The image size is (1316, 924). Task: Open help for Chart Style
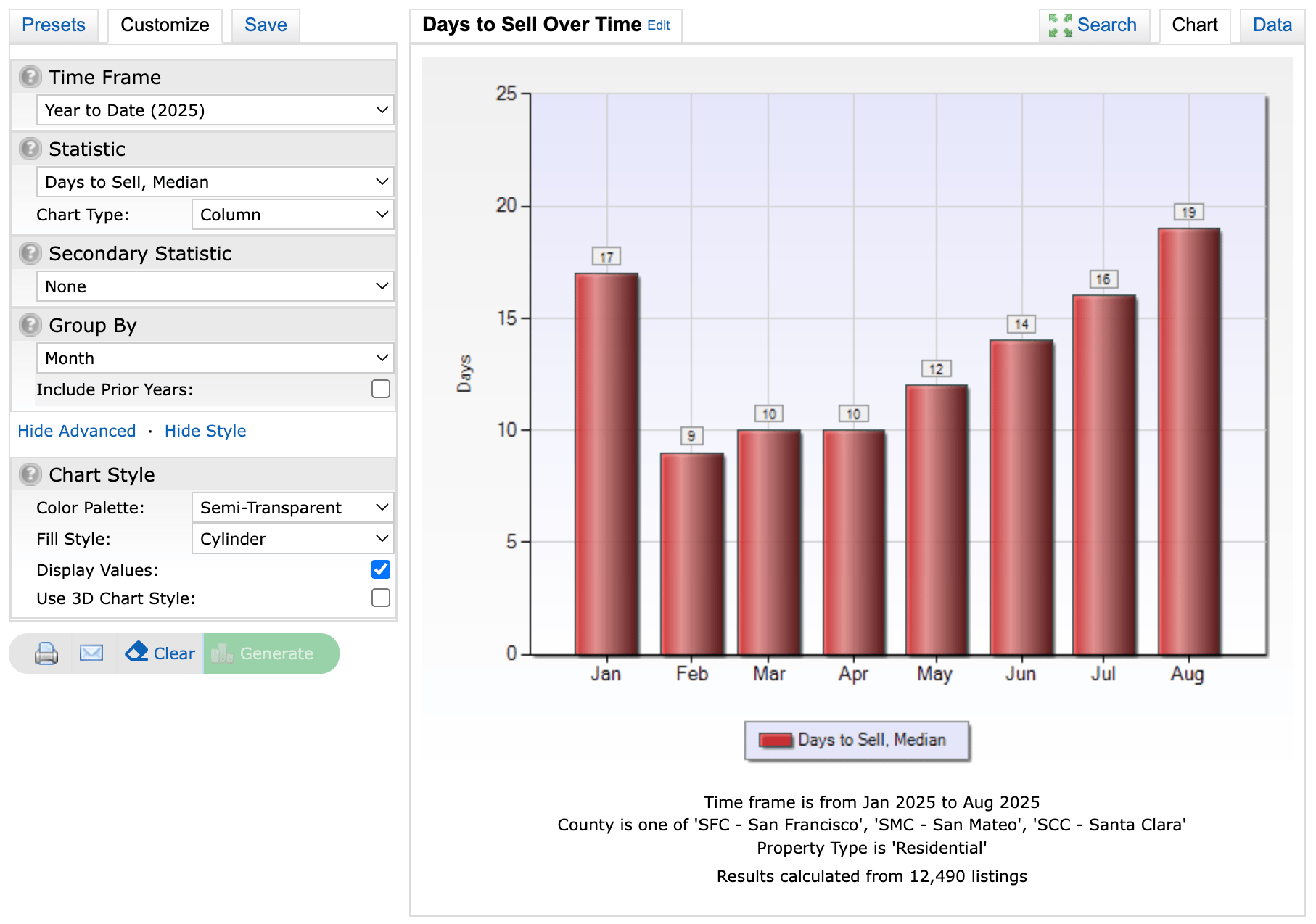coord(30,474)
